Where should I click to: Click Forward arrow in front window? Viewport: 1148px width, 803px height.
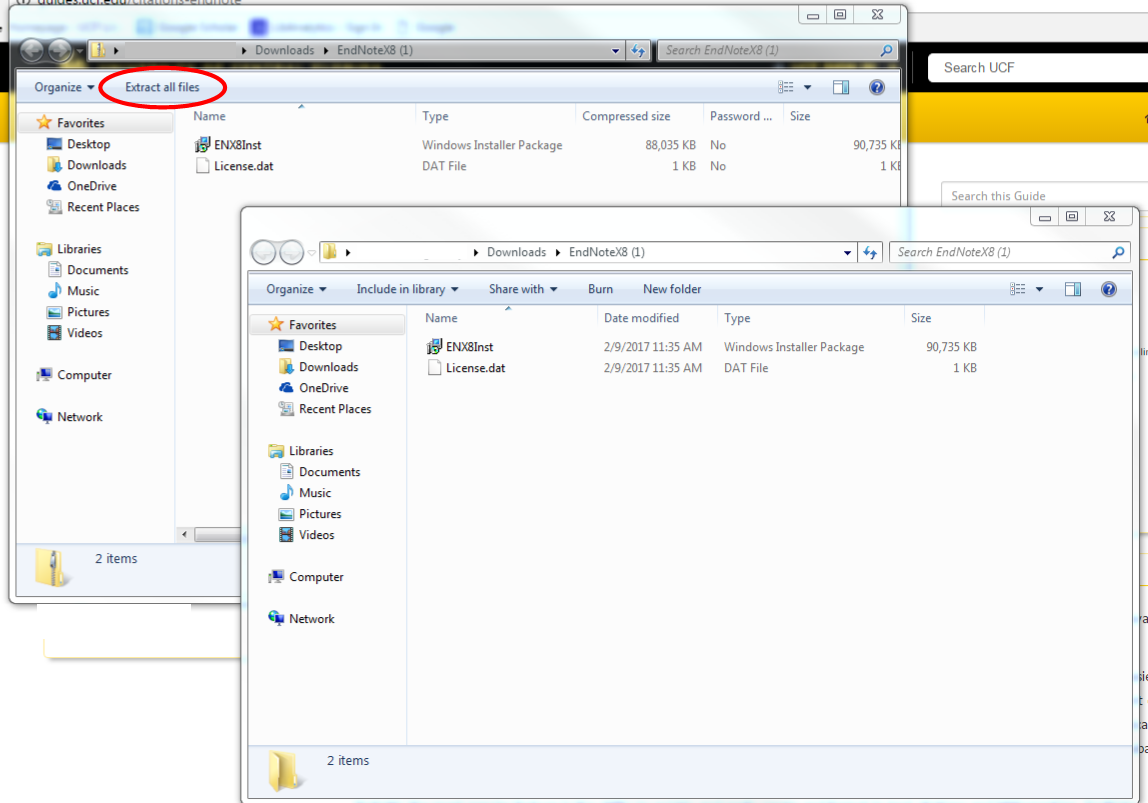[x=291, y=252]
